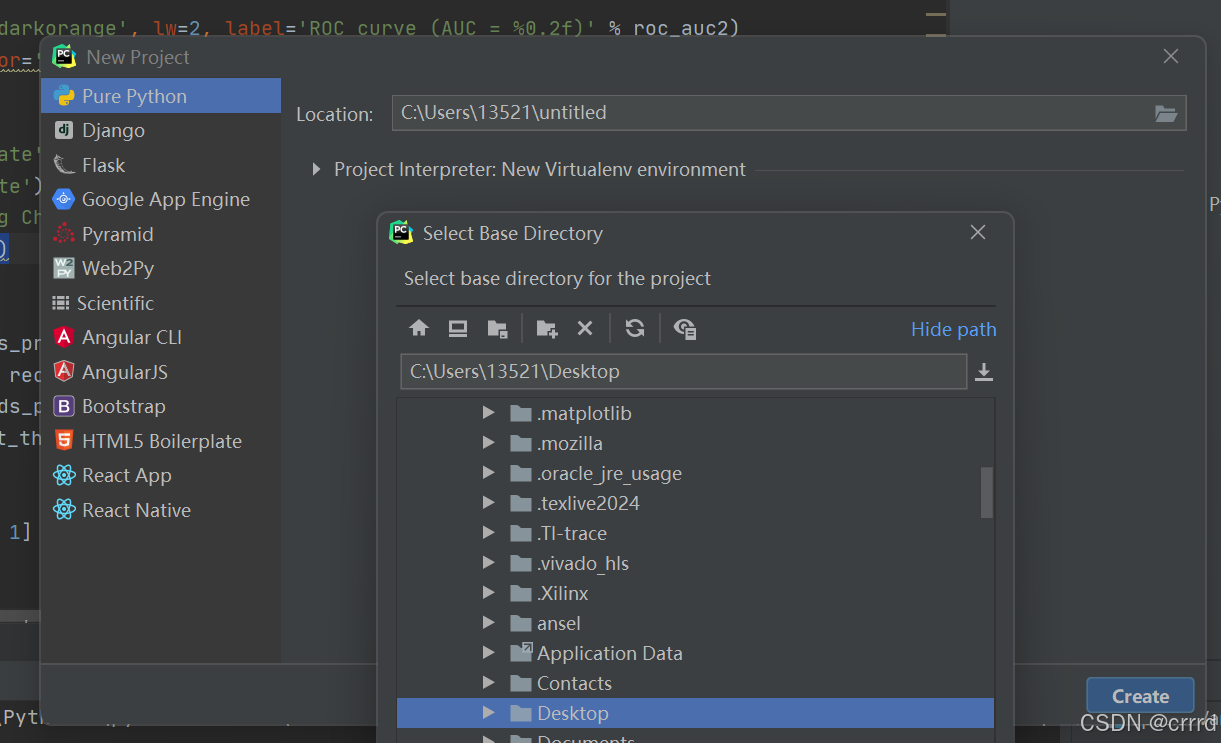Image resolution: width=1221 pixels, height=743 pixels.
Task: Click the Create button
Action: pos(1140,696)
